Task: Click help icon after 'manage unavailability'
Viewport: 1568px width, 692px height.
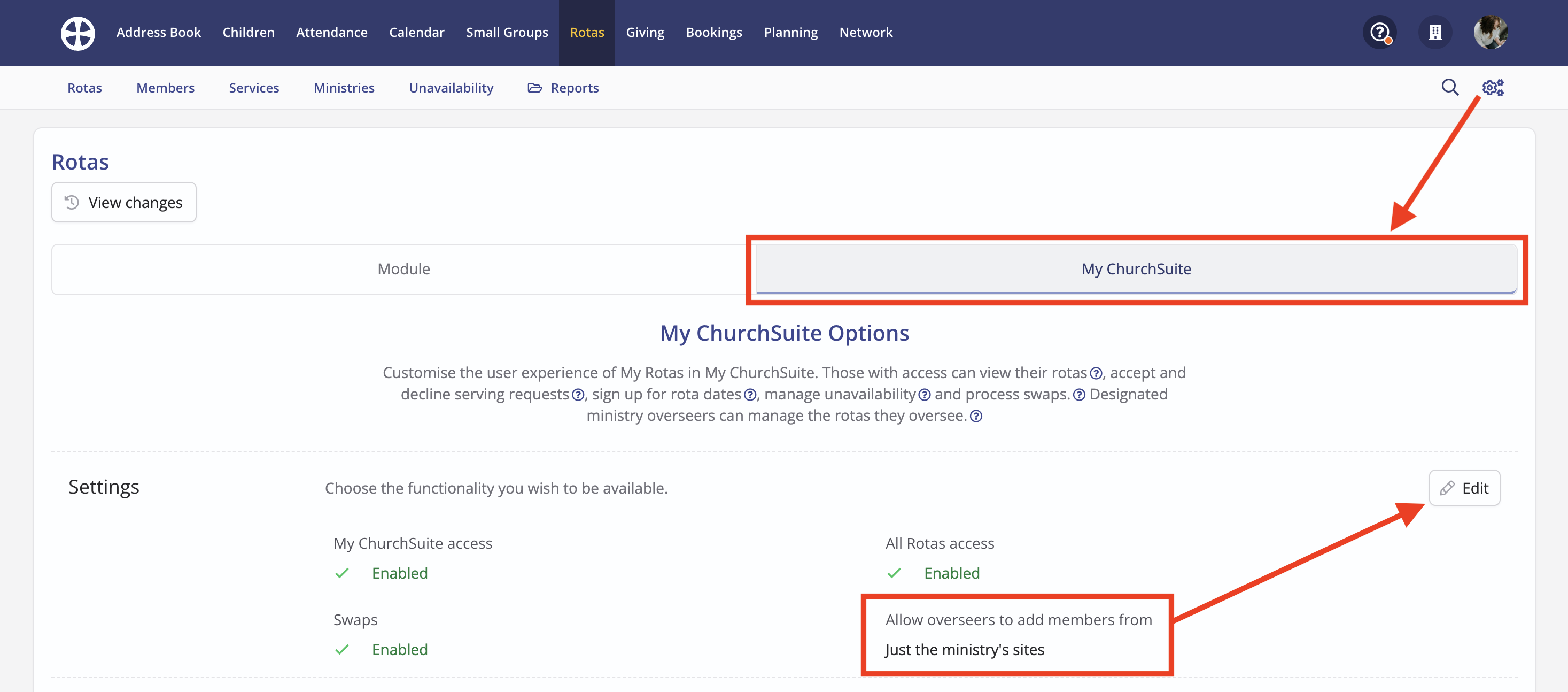Action: coord(924,395)
